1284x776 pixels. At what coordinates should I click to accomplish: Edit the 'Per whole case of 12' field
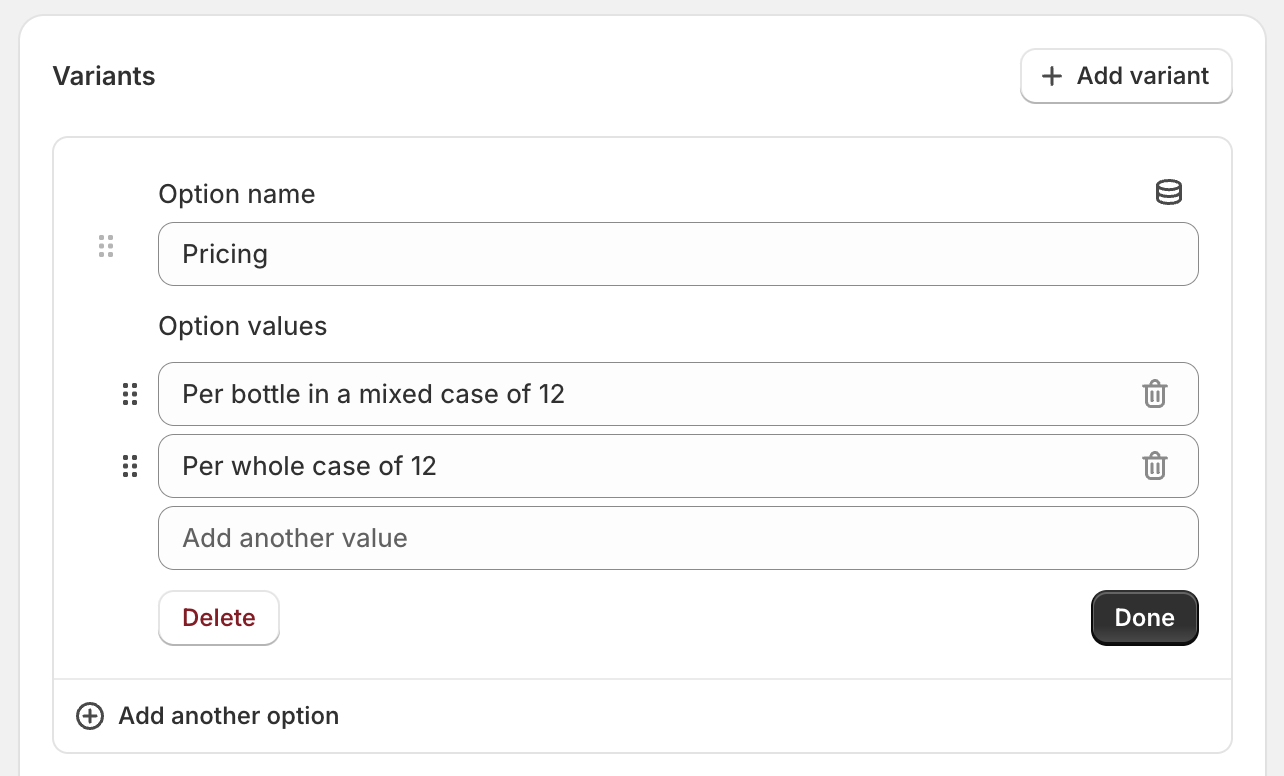click(x=678, y=466)
